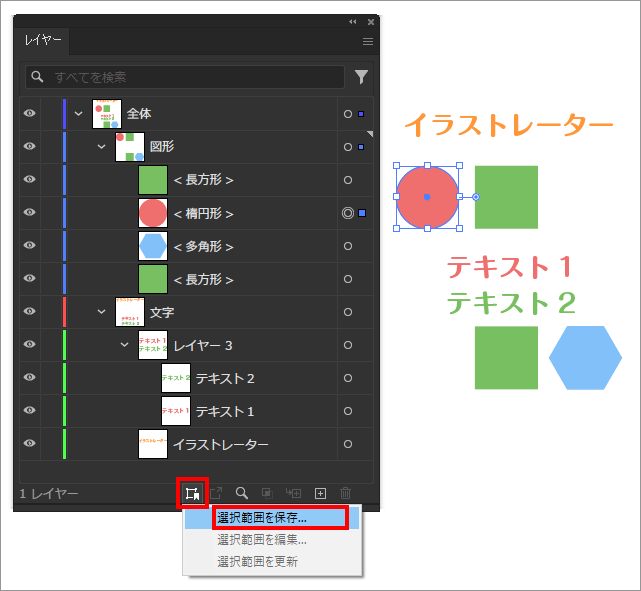Click target circle for 全体 layer
The width and height of the screenshot is (641, 591).
[348, 114]
